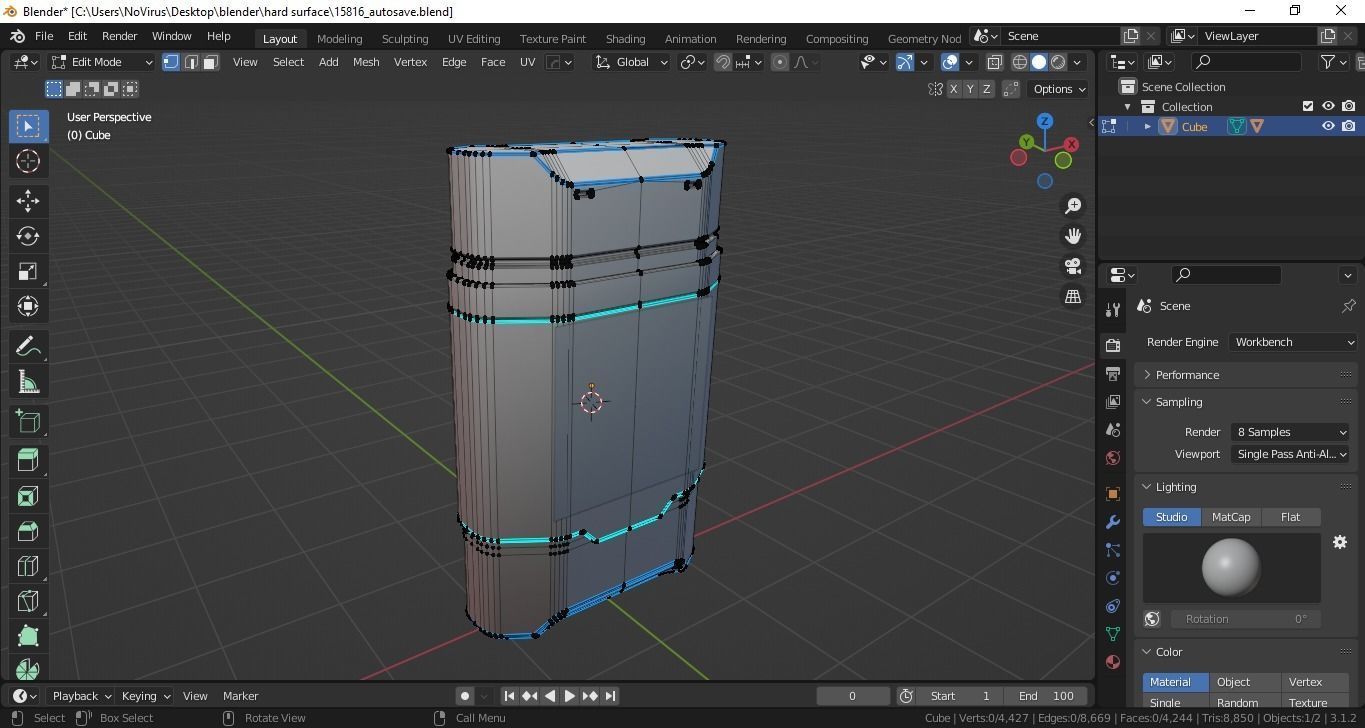Open the Viewport anti-aliasing dropdown
Viewport: 1365px width, 728px height.
click(1290, 454)
